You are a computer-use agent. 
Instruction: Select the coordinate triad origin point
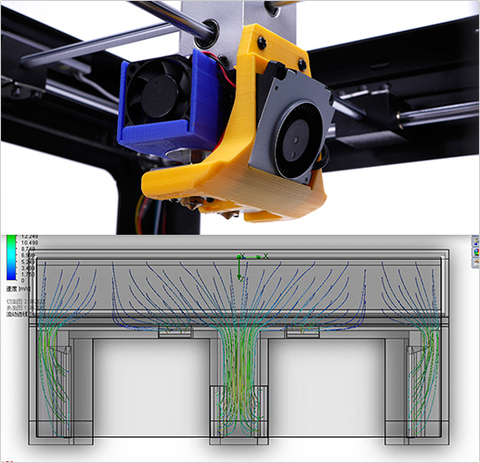click(x=239, y=257)
